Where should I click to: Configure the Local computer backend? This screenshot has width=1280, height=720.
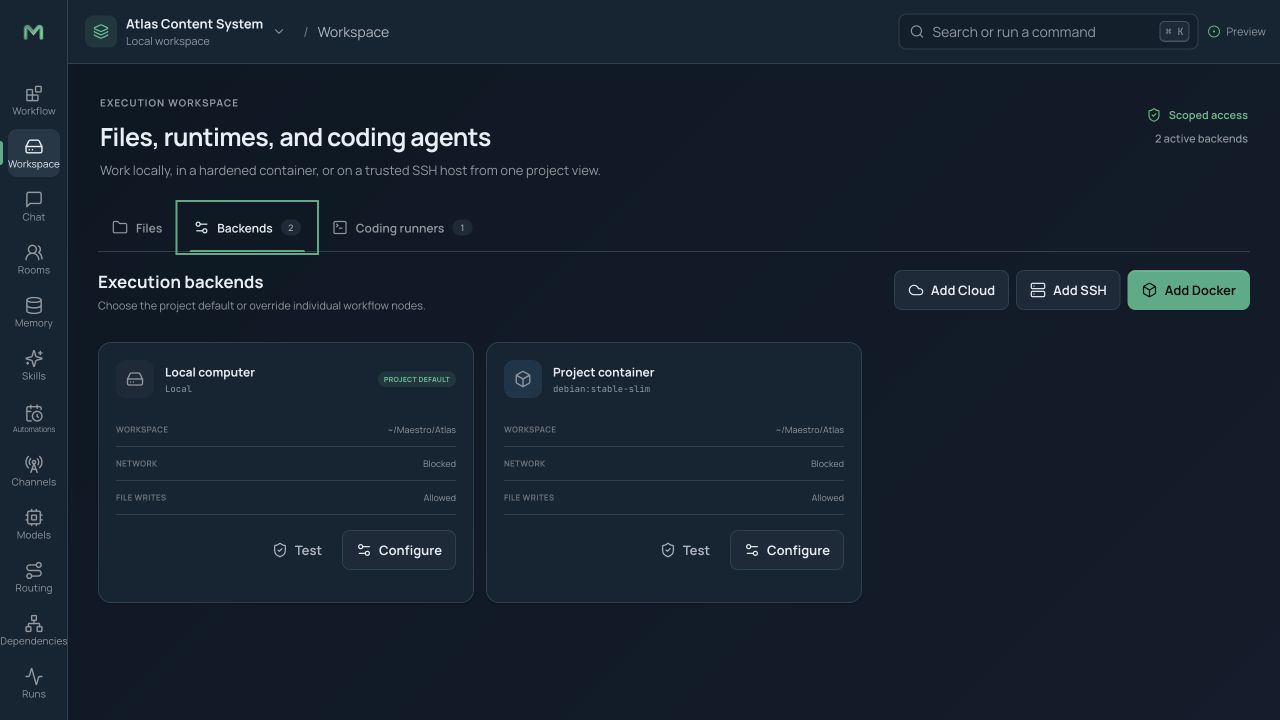click(399, 550)
